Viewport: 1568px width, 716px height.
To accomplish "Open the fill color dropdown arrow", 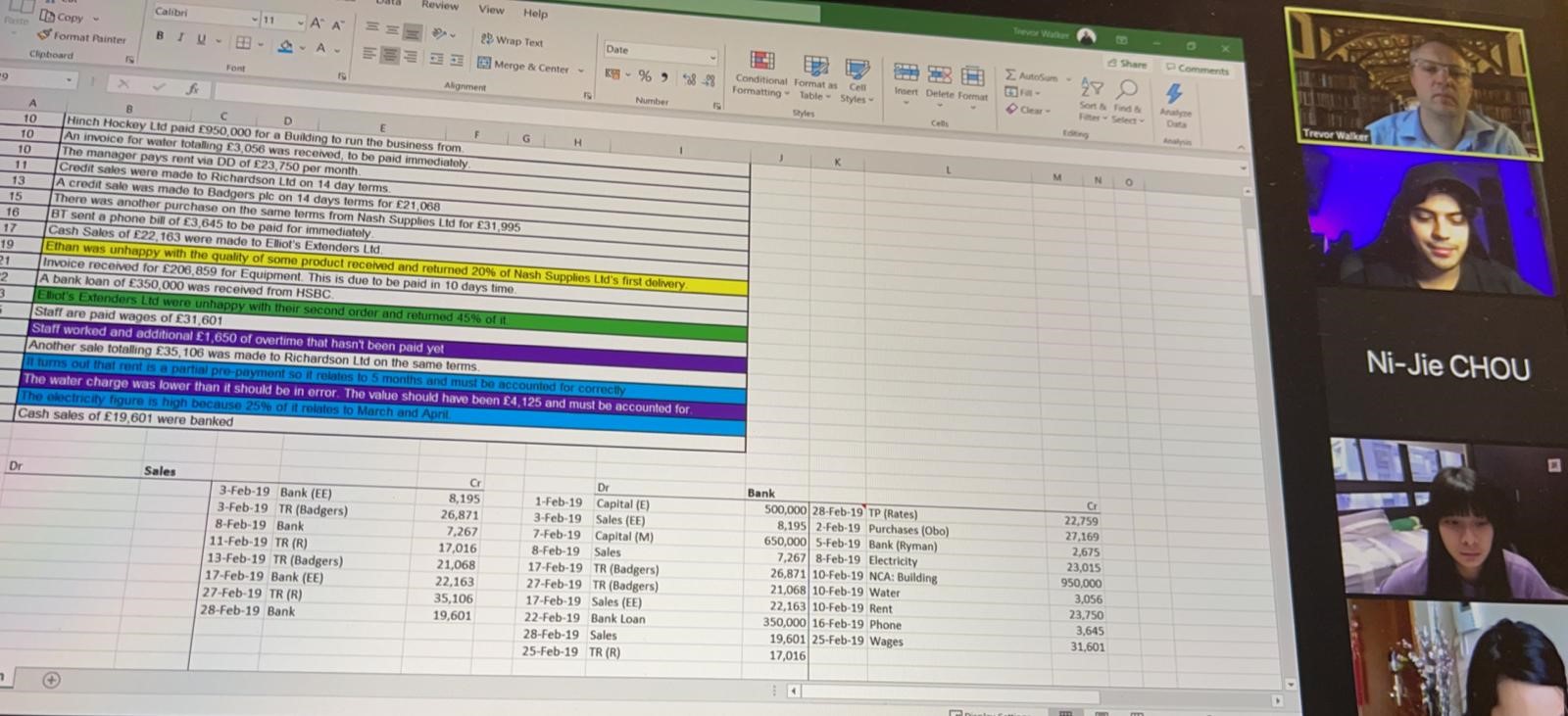I will coord(303,47).
